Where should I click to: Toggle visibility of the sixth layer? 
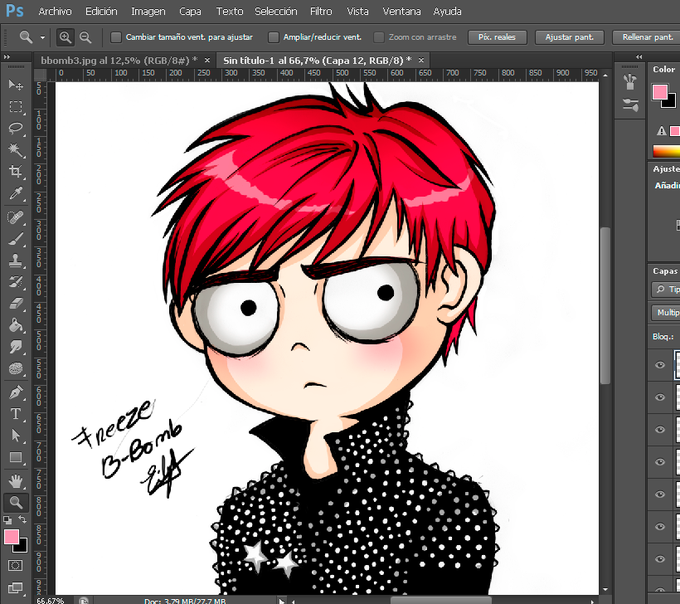[x=660, y=526]
